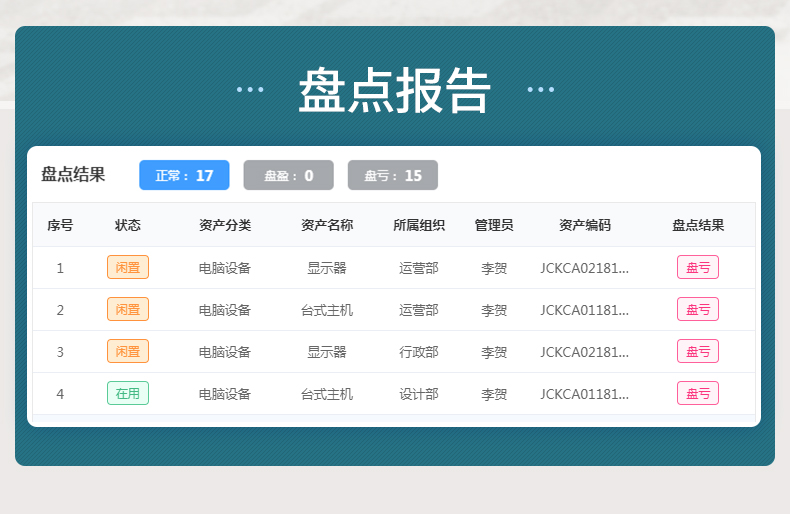Filter by the 正常: 17 button
790x514 pixels.
point(184,175)
